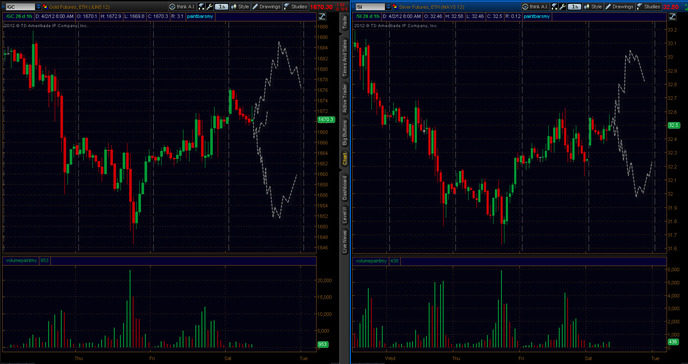The width and height of the screenshot is (688, 364).
Task: Expand symbol dropdown arrow beside /GC field
Action: coord(38,7)
